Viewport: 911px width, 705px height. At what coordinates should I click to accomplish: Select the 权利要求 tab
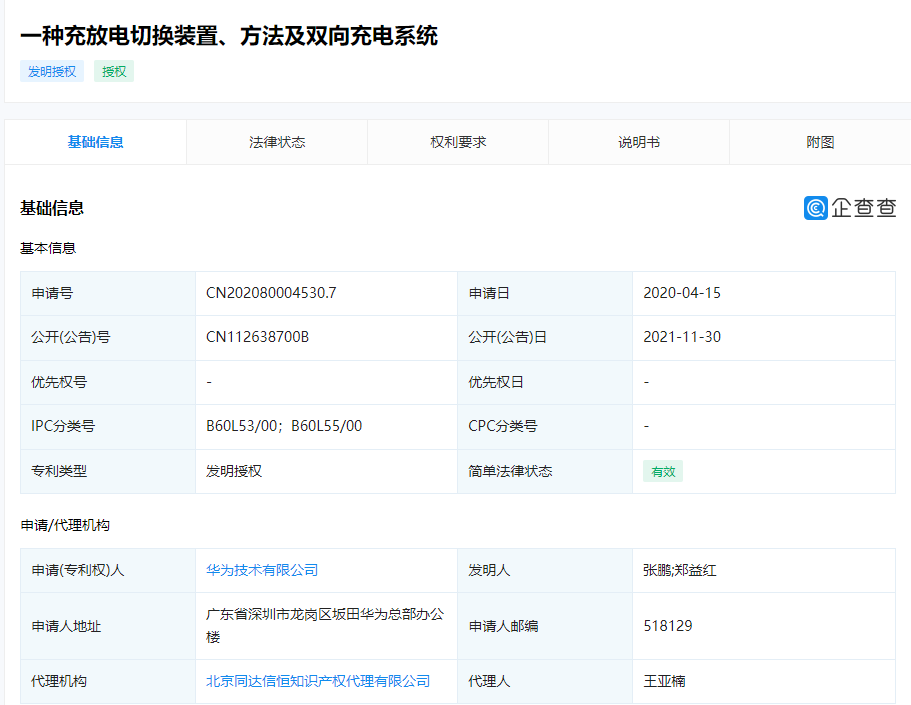[x=458, y=142]
